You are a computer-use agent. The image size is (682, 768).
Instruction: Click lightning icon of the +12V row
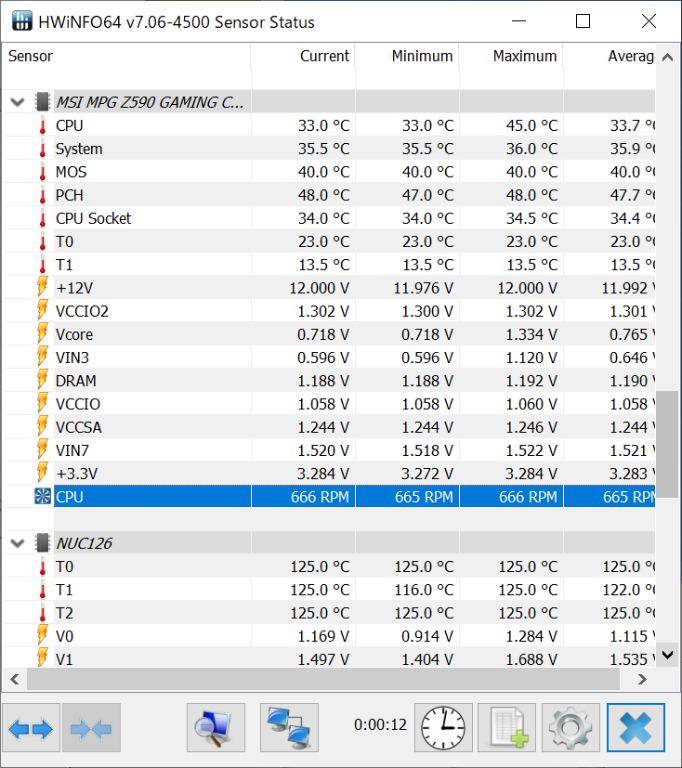coord(43,288)
